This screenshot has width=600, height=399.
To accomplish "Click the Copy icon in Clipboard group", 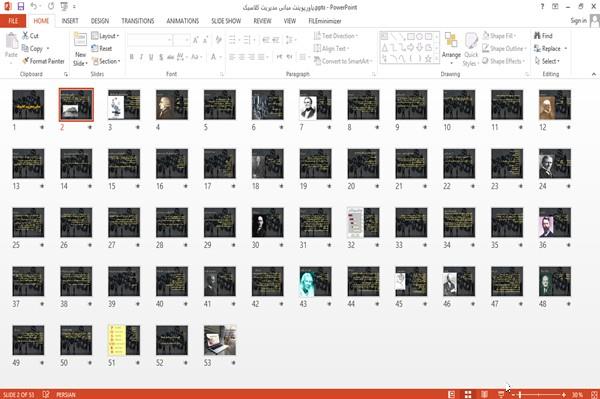I will pyautogui.click(x=25, y=49).
